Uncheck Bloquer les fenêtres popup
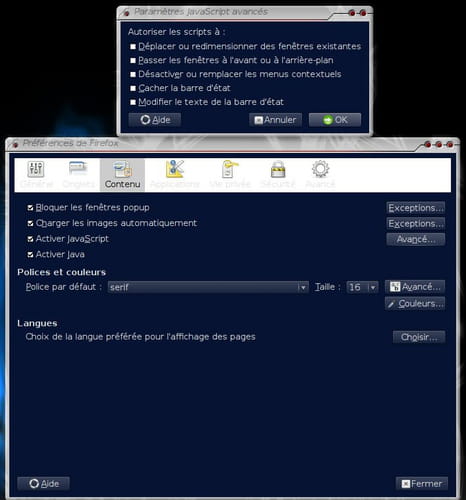Viewport: 466px width, 500px height. coord(30,208)
